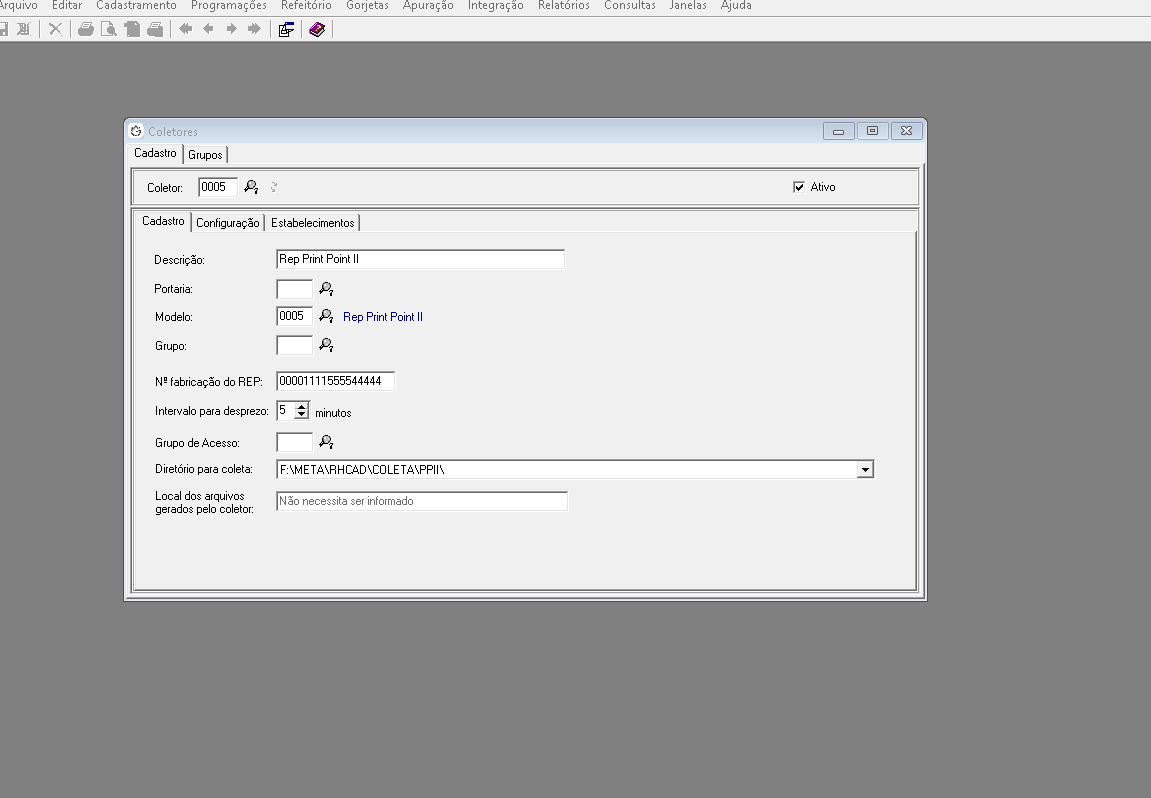Click the Descrição text field
The image size is (1151, 798).
pos(420,260)
